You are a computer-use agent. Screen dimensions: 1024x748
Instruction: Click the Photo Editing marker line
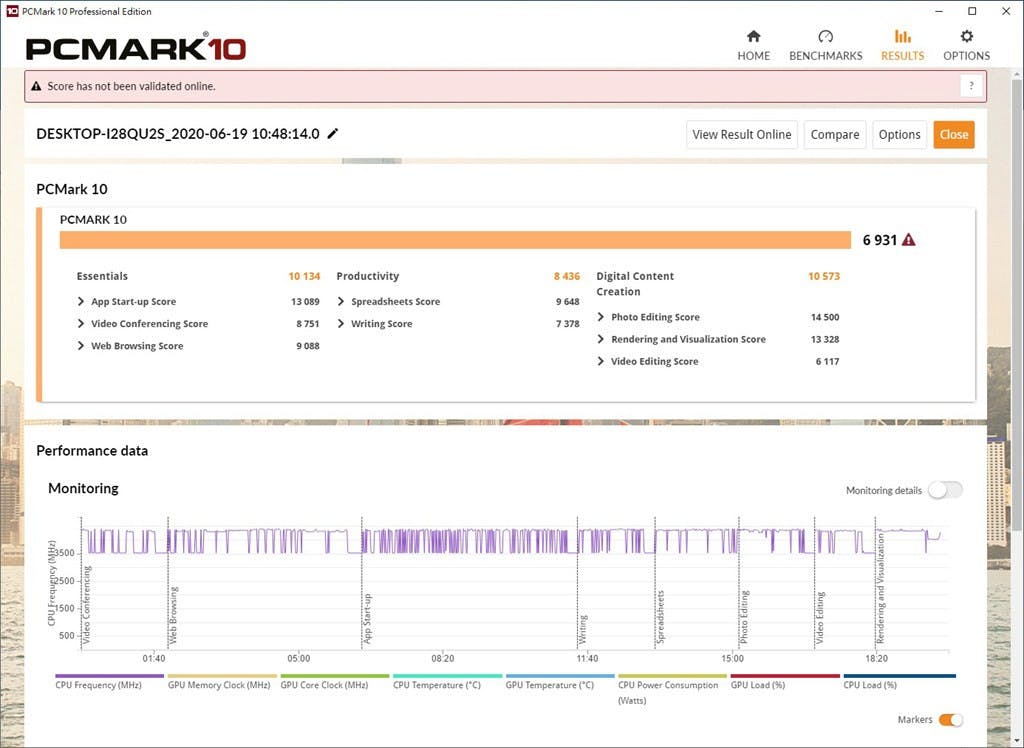pyautogui.click(x=739, y=583)
